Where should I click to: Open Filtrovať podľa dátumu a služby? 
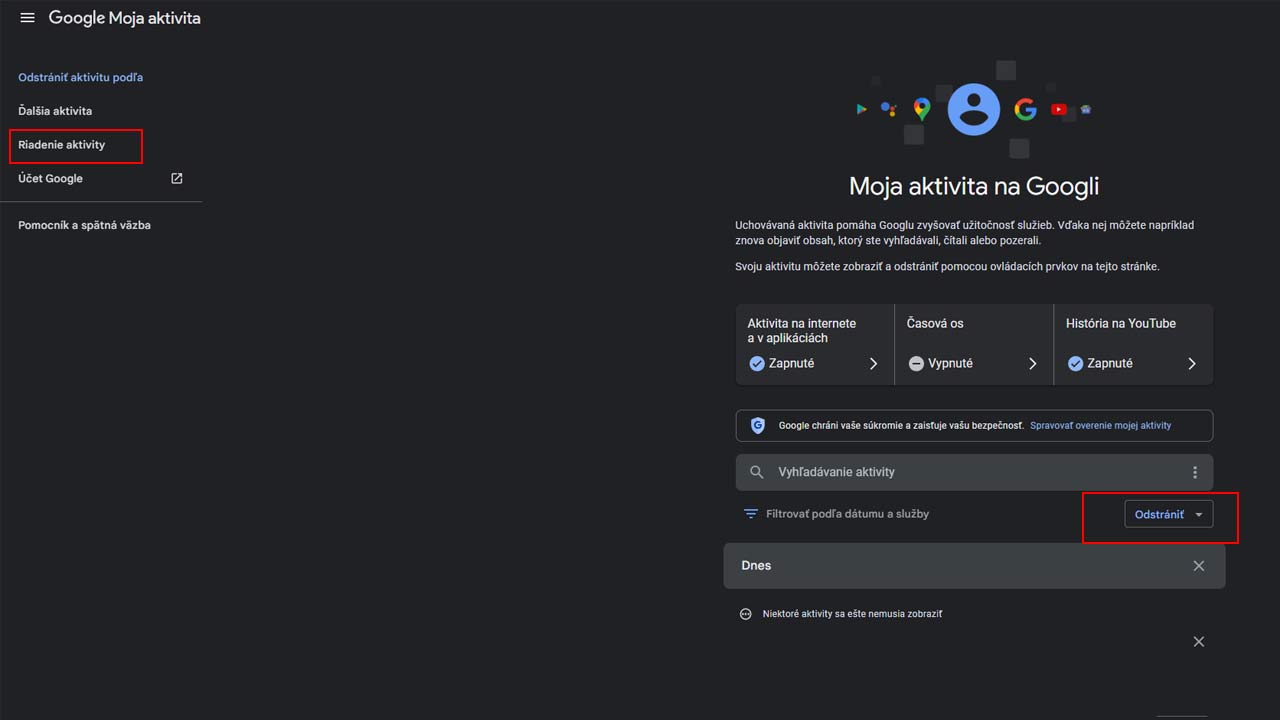[847, 514]
